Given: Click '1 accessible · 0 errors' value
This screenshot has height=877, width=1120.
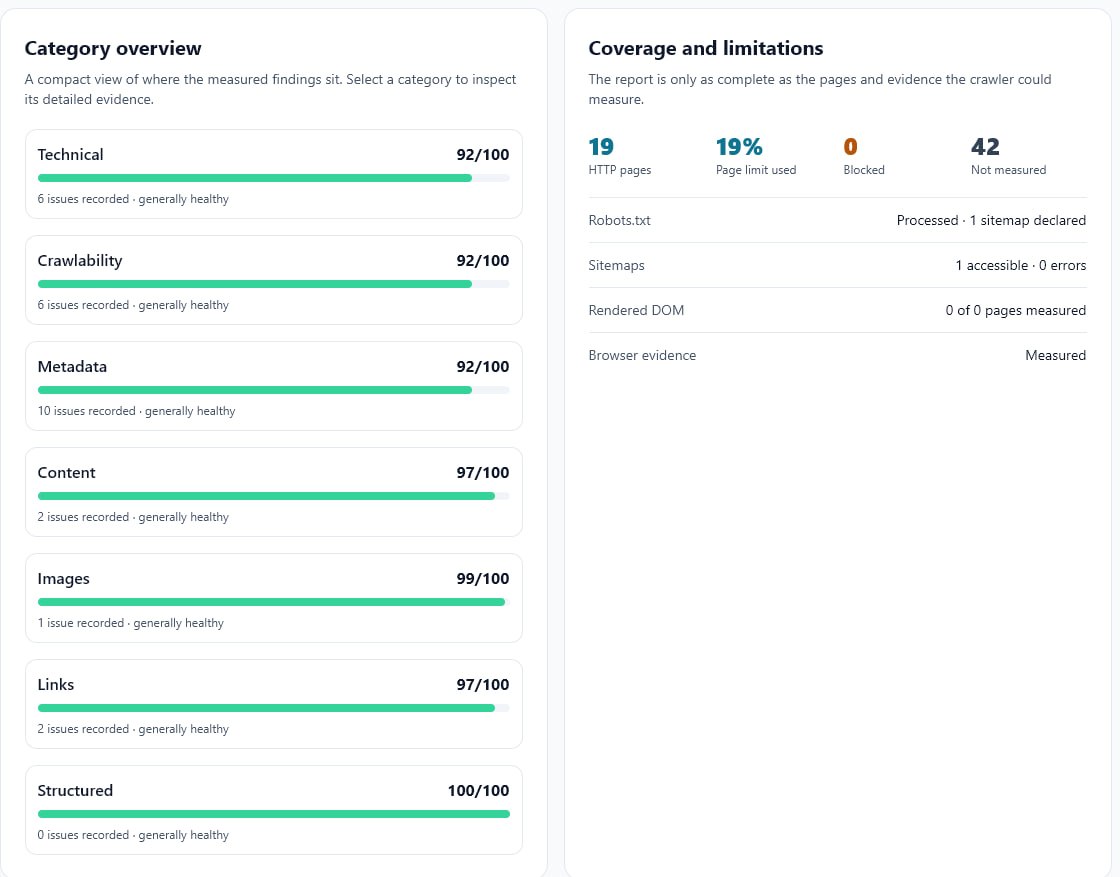Looking at the screenshot, I should point(1021,266).
